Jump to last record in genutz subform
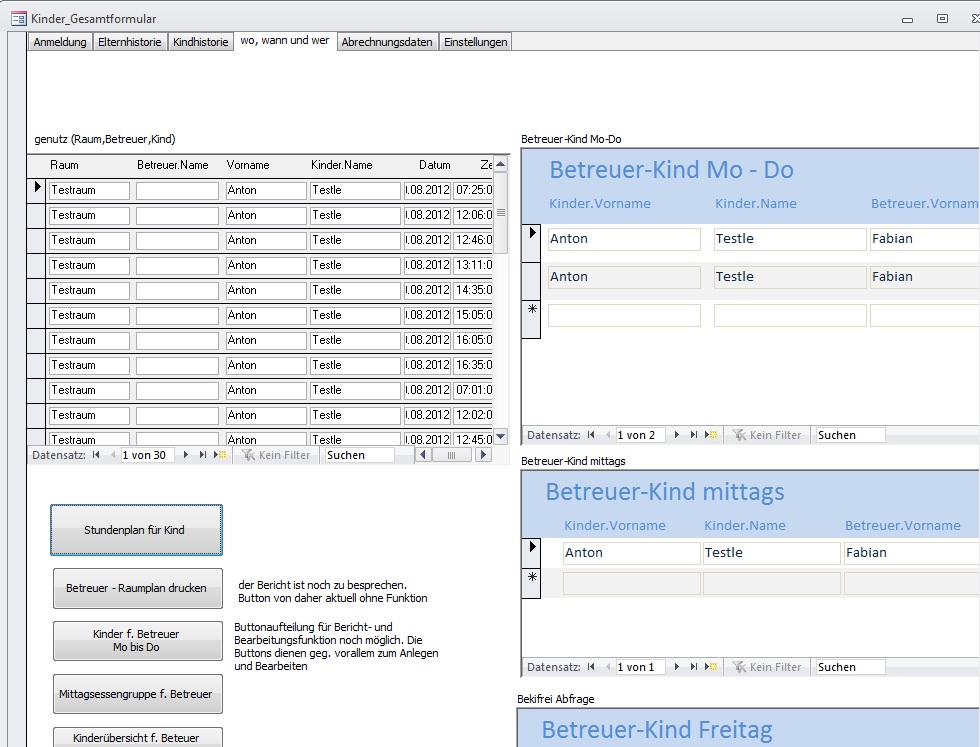The image size is (980, 747). (x=203, y=455)
